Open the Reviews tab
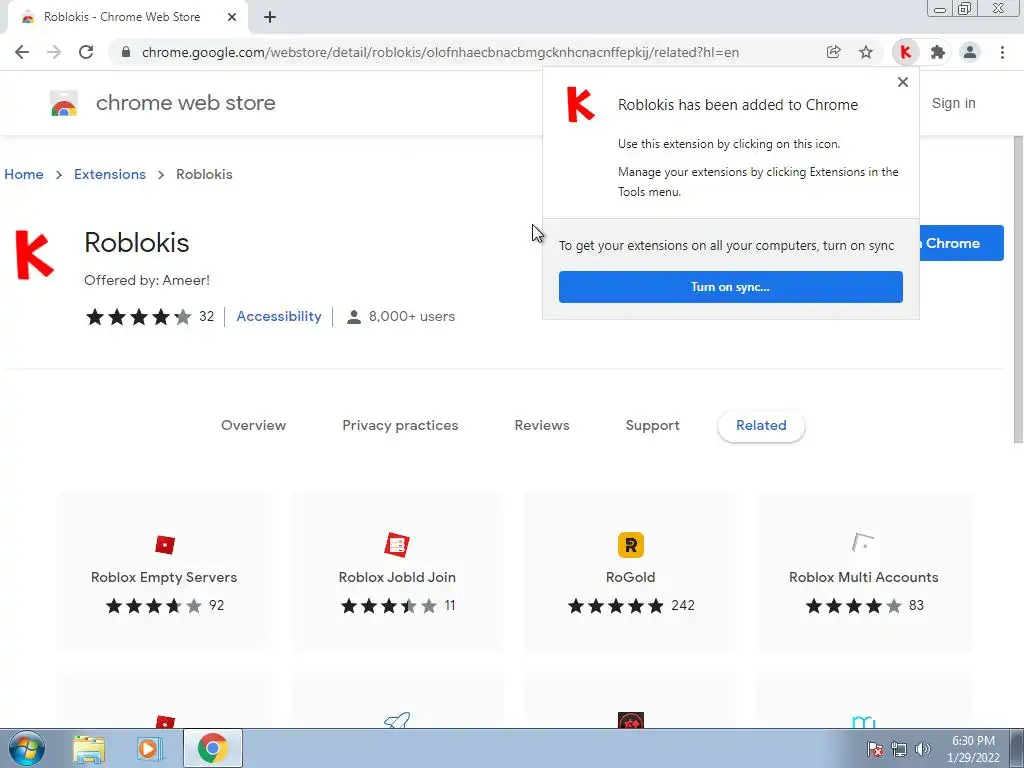The width and height of the screenshot is (1024, 768). point(542,425)
